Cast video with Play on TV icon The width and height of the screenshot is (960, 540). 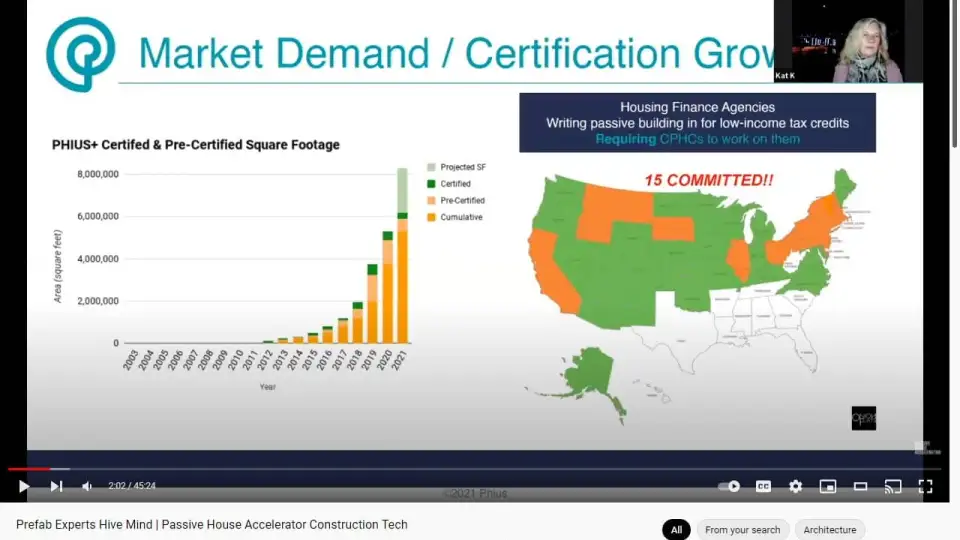(892, 486)
